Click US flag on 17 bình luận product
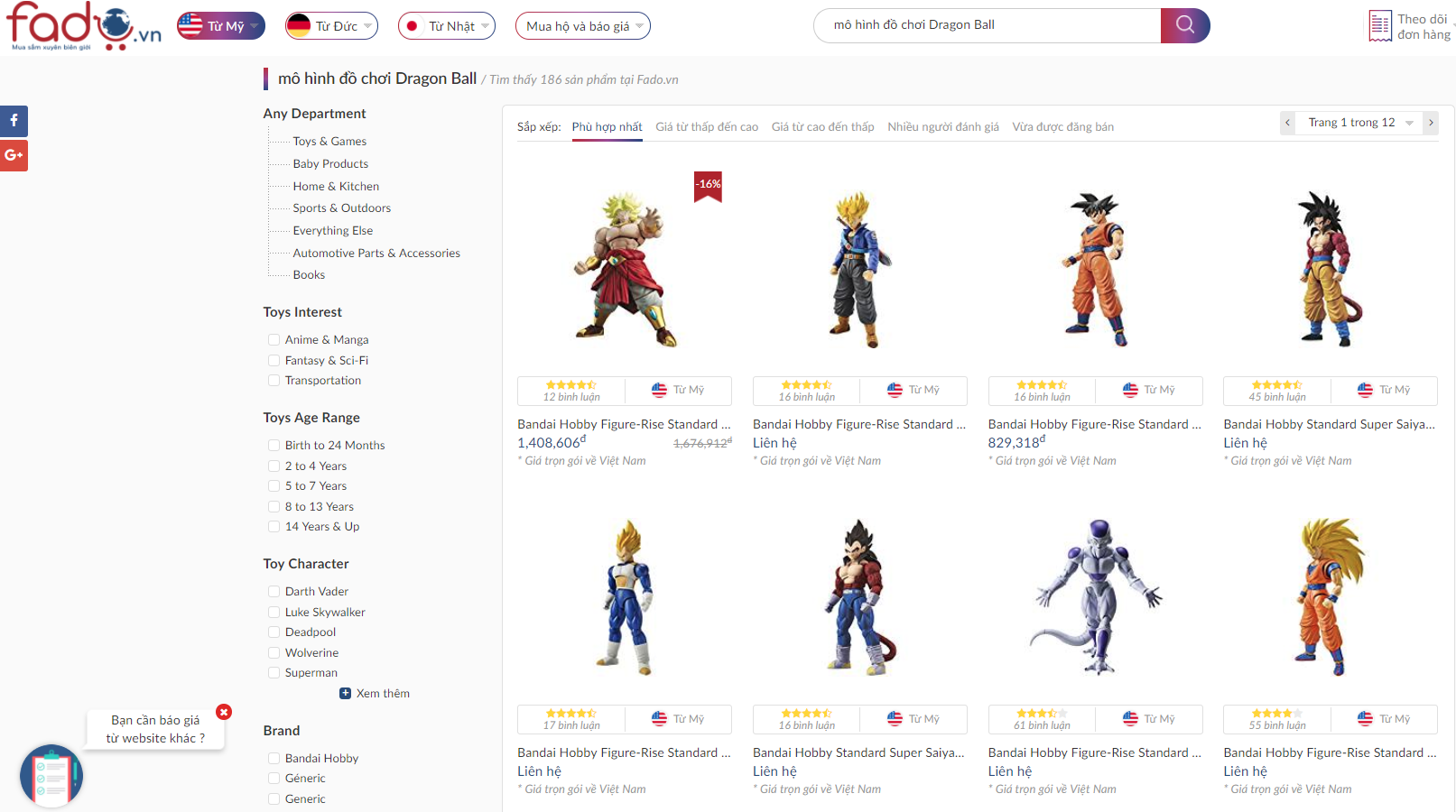1456x812 pixels. 660,719
